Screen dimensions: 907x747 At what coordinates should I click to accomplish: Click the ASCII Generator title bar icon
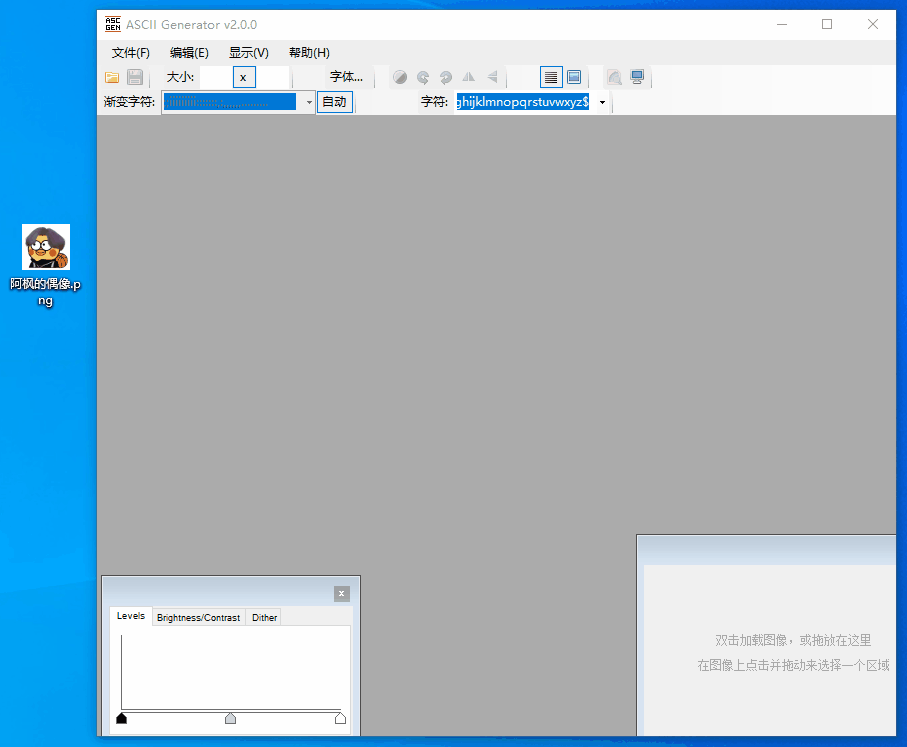point(113,24)
